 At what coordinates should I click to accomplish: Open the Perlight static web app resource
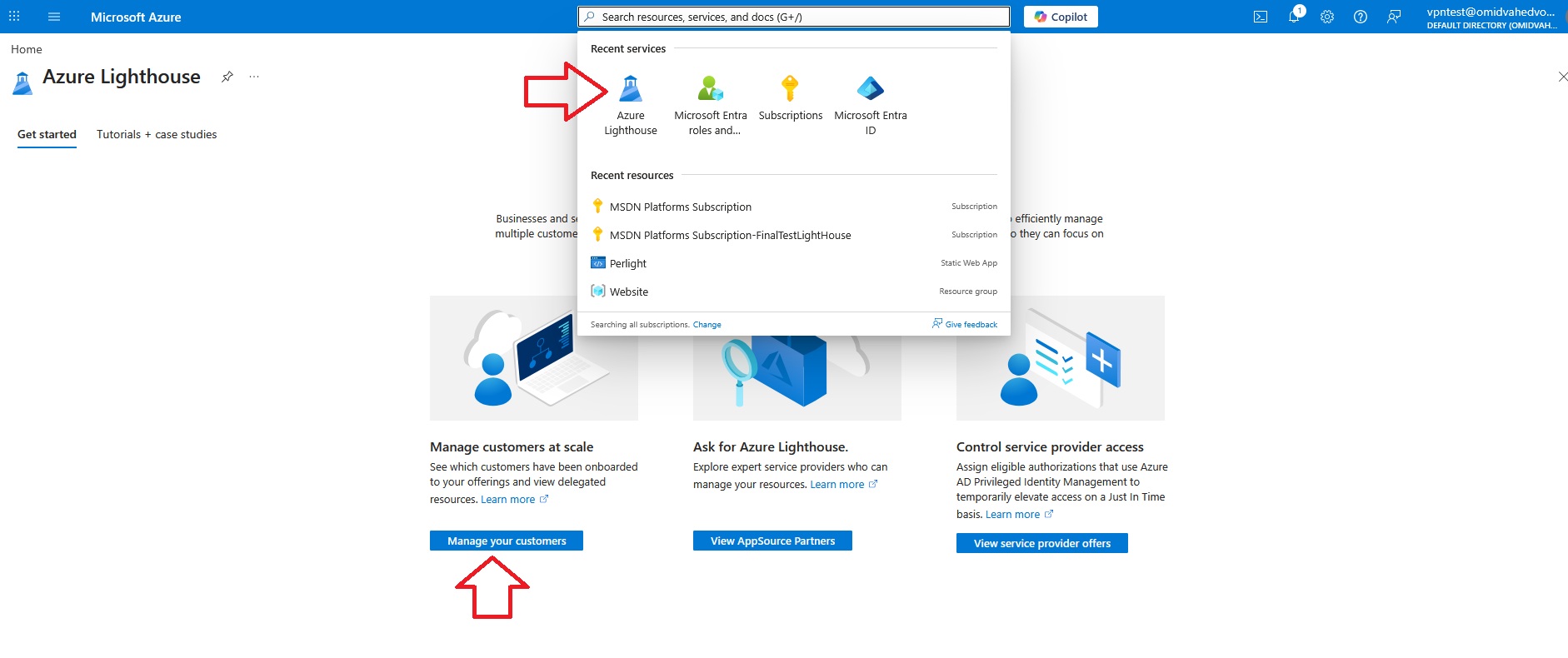[x=628, y=263]
